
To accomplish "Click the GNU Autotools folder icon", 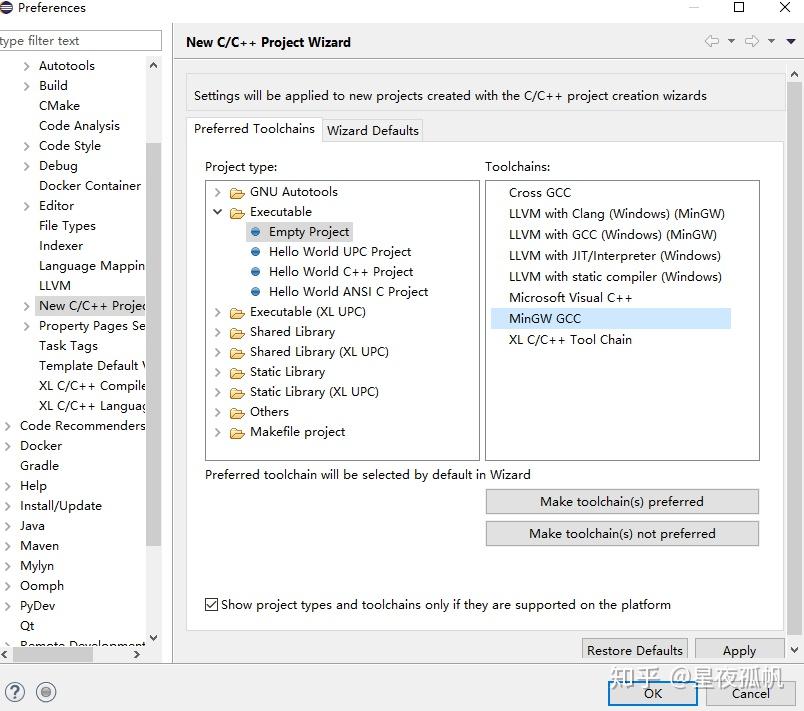I will [x=237, y=192].
